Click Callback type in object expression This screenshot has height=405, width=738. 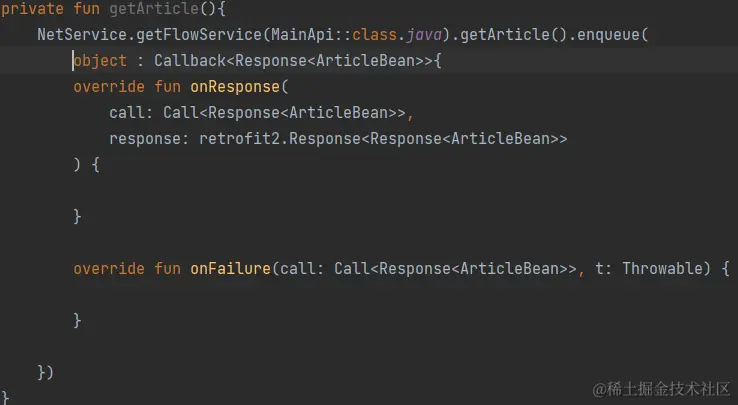[x=190, y=61]
